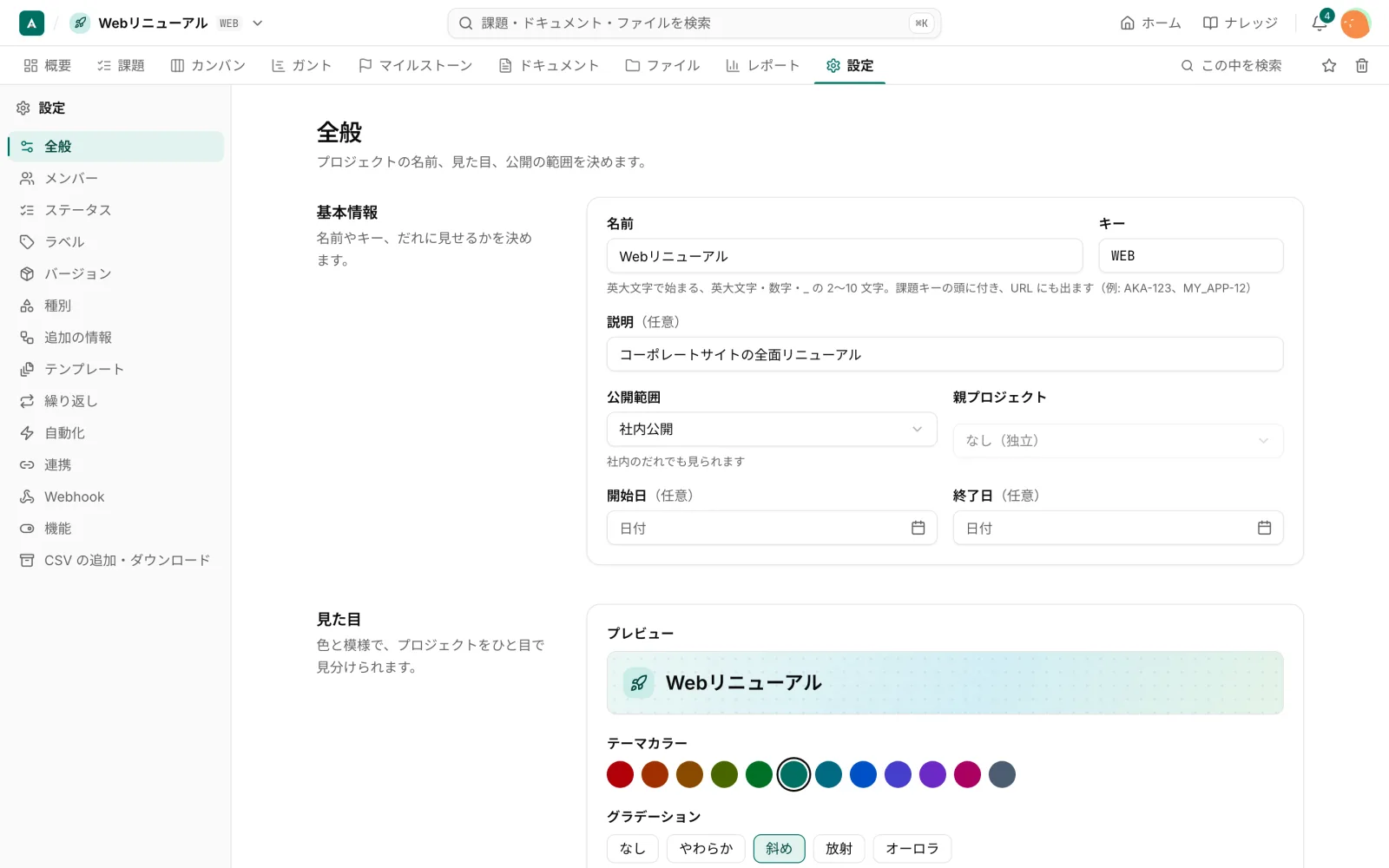Open the 親プロジェクト dropdown
Screen dimensions: 1389x868
click(x=1118, y=440)
